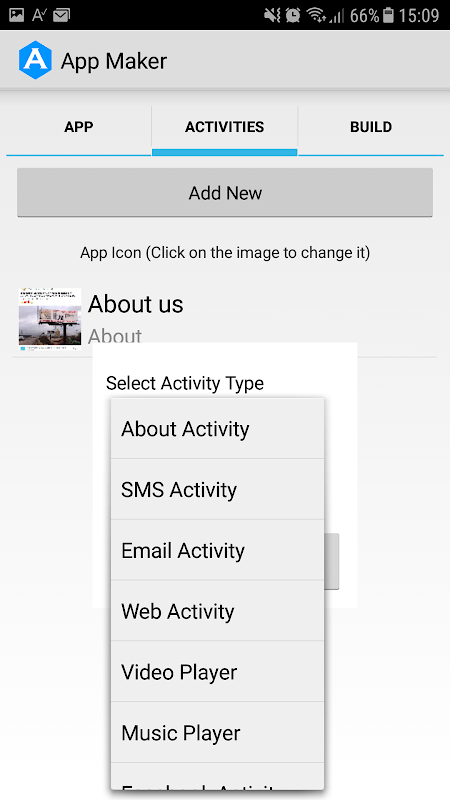
Task: Tap the battery icon in status bar
Action: coord(388,15)
